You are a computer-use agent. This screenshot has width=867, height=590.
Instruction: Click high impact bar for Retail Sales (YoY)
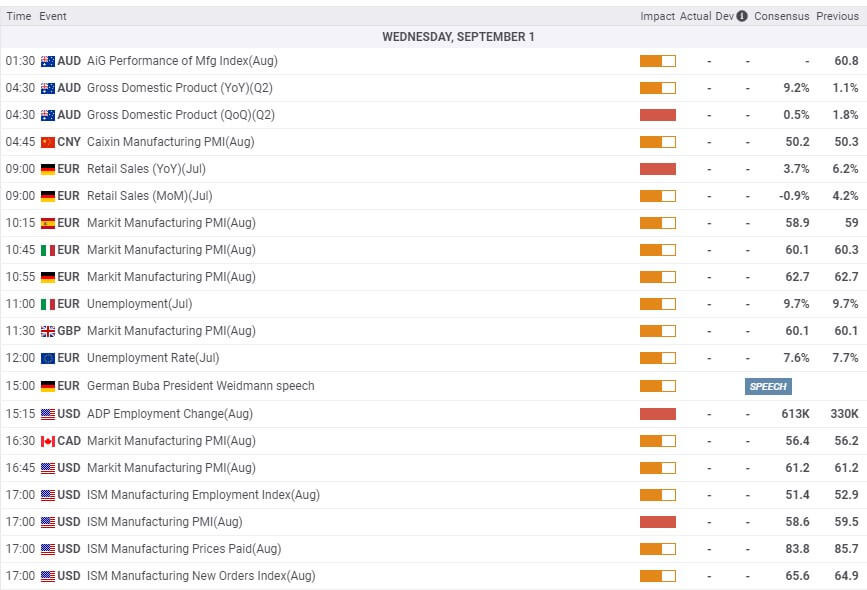tap(658, 169)
